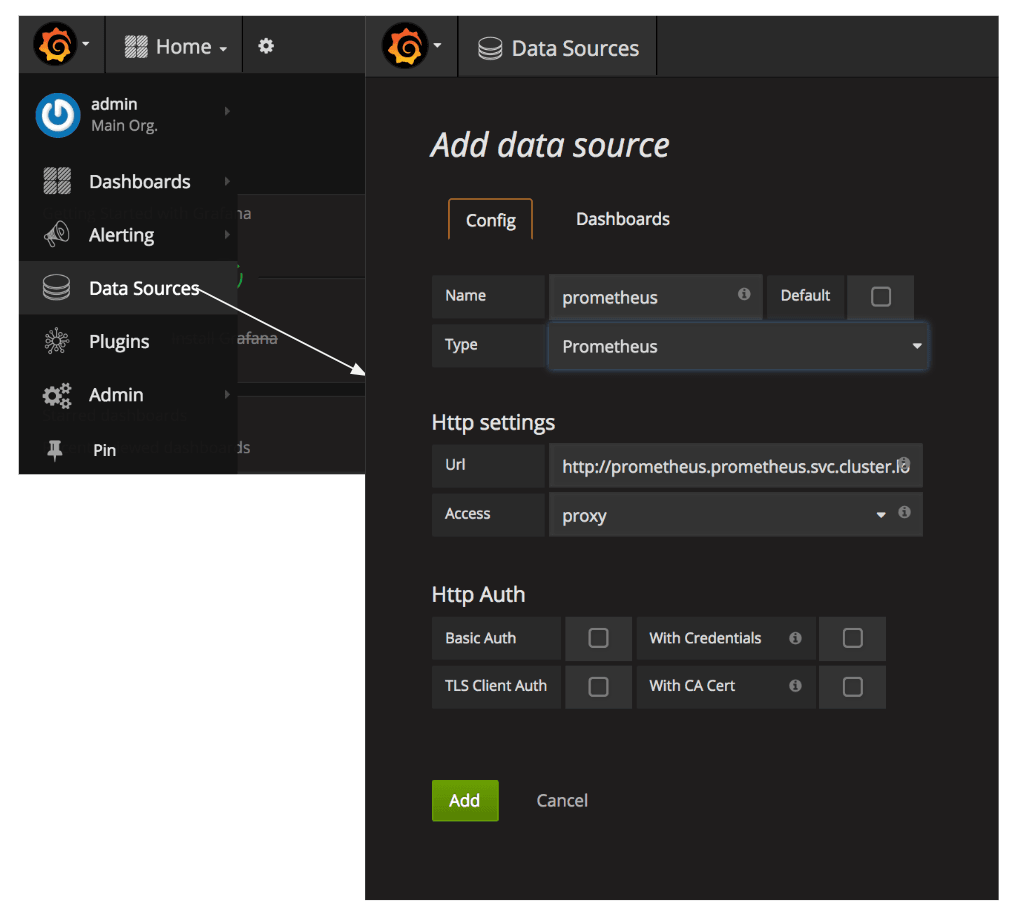Enable the TLS Client Auth checkbox
Screen dimensions: 1016x914
(598, 687)
